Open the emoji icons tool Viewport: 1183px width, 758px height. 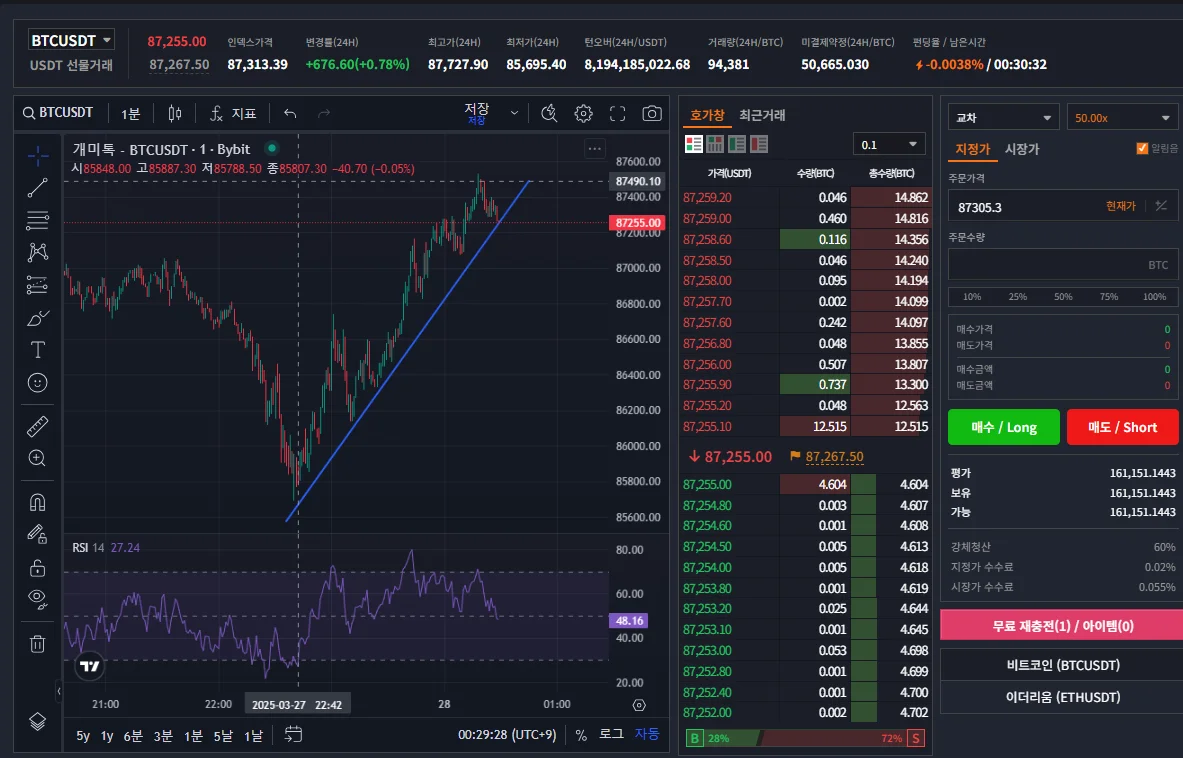pos(37,383)
